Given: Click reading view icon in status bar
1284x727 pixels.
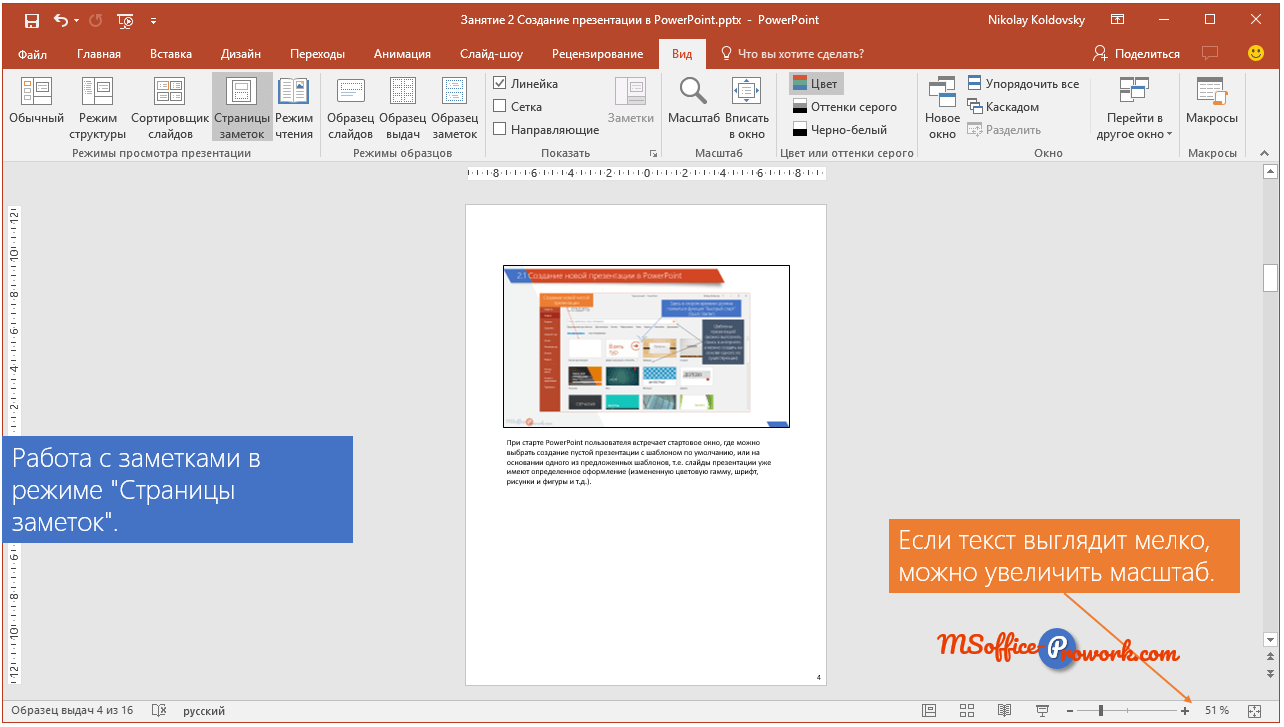Looking at the screenshot, I should (x=1005, y=710).
